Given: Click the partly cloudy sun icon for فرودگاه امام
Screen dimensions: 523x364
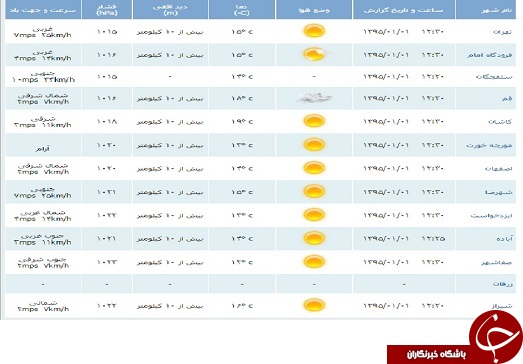Looking at the screenshot, I should point(315,54).
